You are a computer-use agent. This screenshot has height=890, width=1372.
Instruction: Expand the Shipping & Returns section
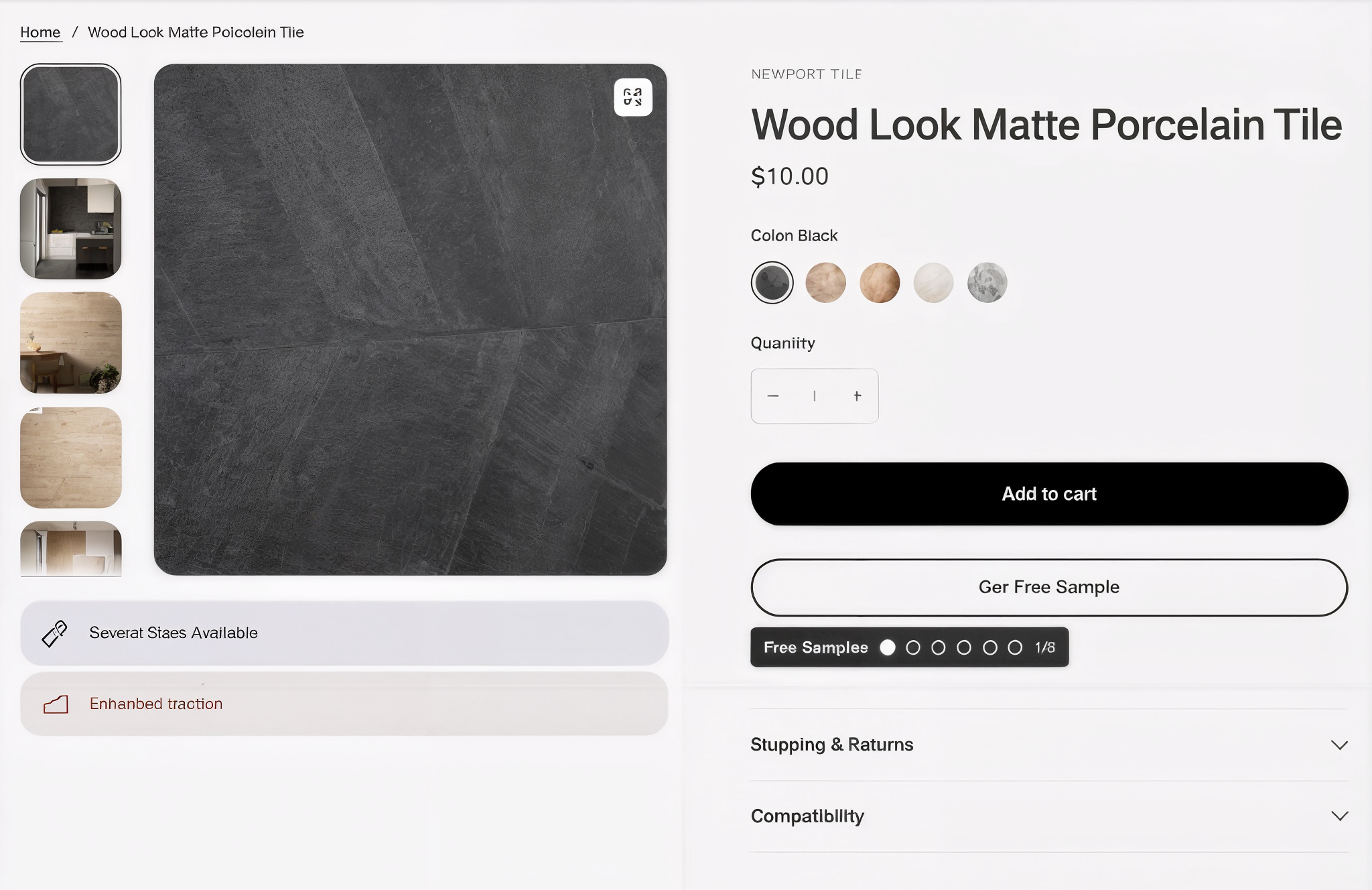tap(831, 745)
